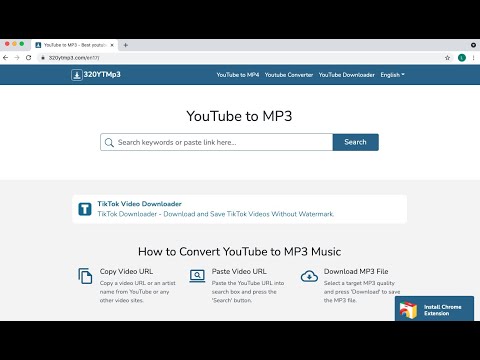The height and width of the screenshot is (360, 480).
Task: Open the Chrome three-dot menu
Action: (x=473, y=58)
